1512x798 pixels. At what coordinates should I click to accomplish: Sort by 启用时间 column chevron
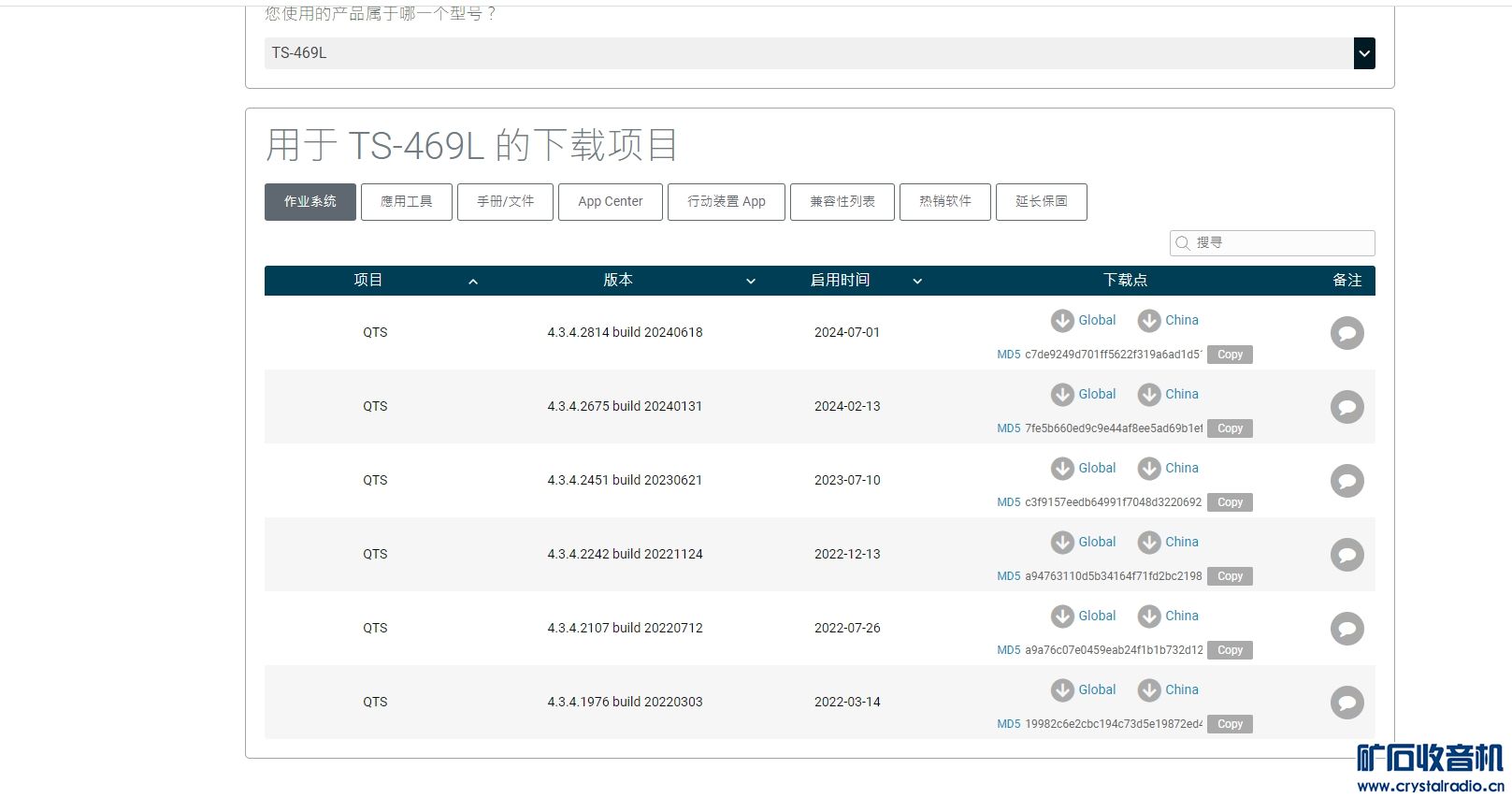click(917, 282)
